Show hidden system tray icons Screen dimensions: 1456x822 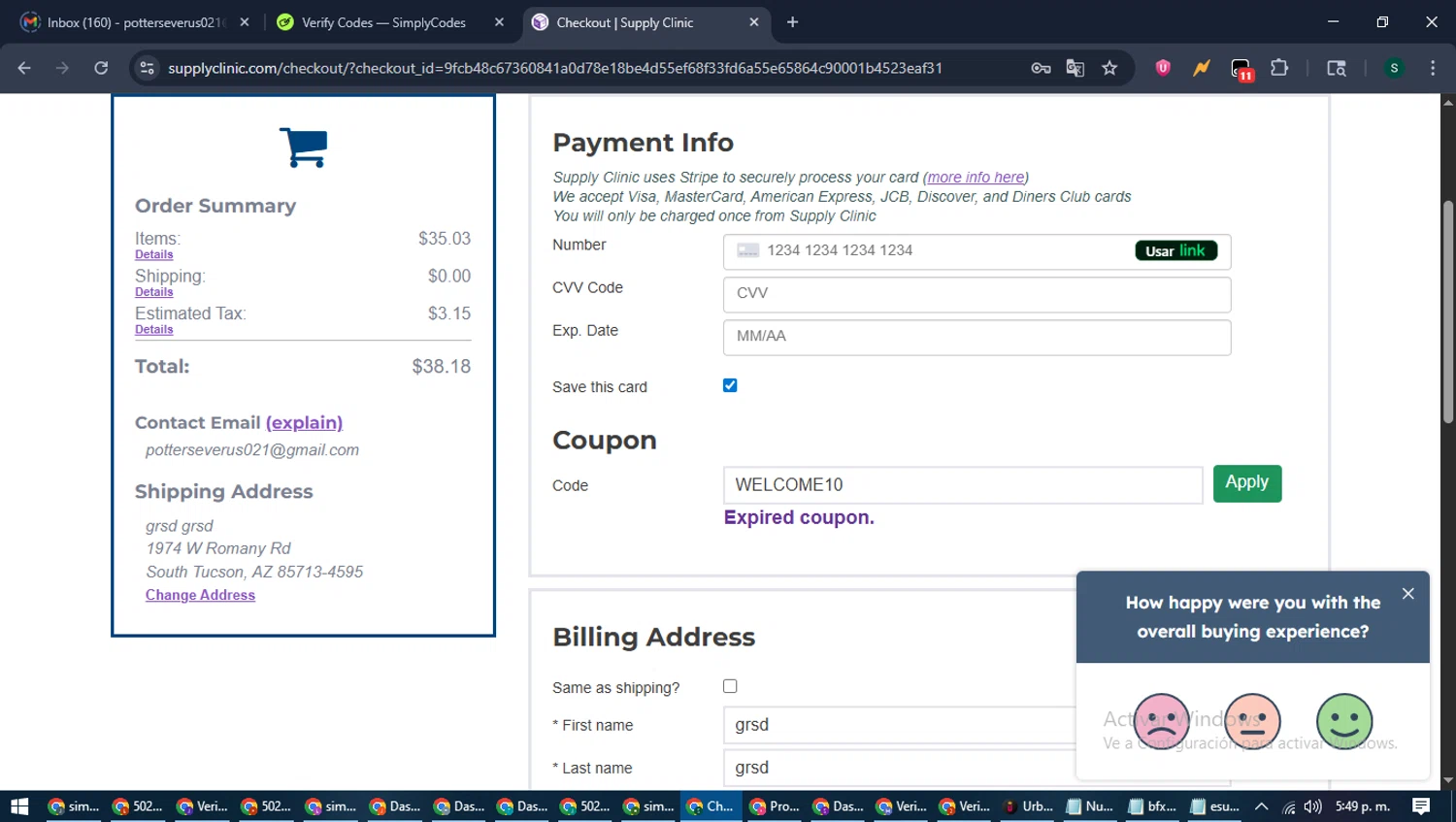pyautogui.click(x=1261, y=806)
